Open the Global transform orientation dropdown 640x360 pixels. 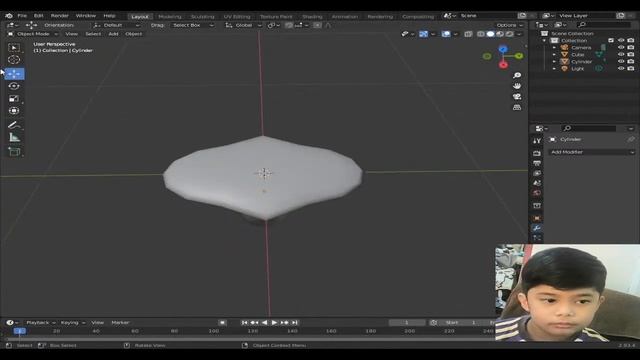coord(243,25)
